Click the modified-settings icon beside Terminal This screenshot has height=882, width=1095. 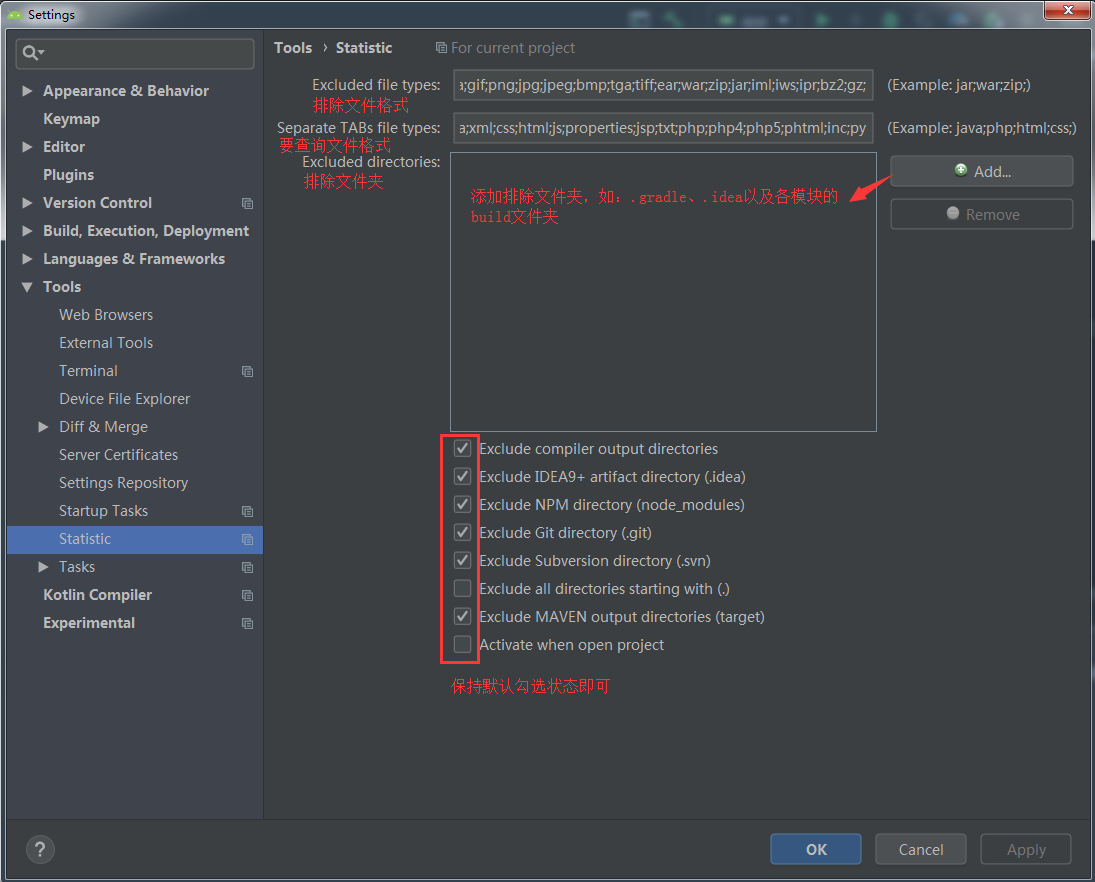(x=247, y=370)
